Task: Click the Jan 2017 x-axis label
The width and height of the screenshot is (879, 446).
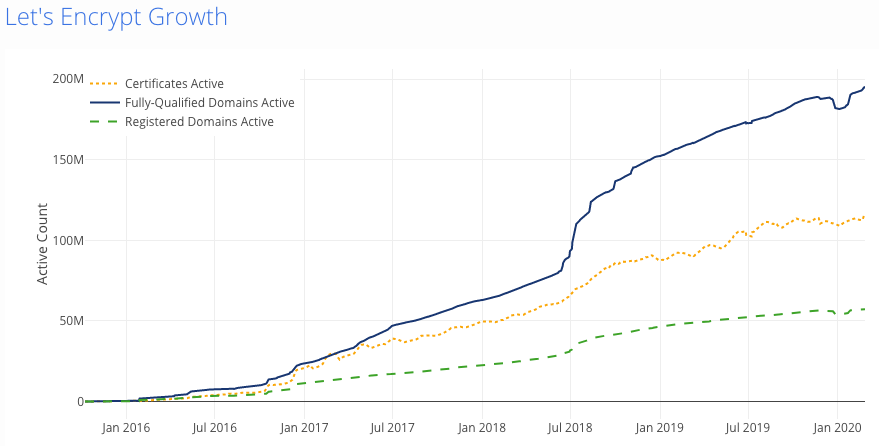Action: (x=304, y=428)
